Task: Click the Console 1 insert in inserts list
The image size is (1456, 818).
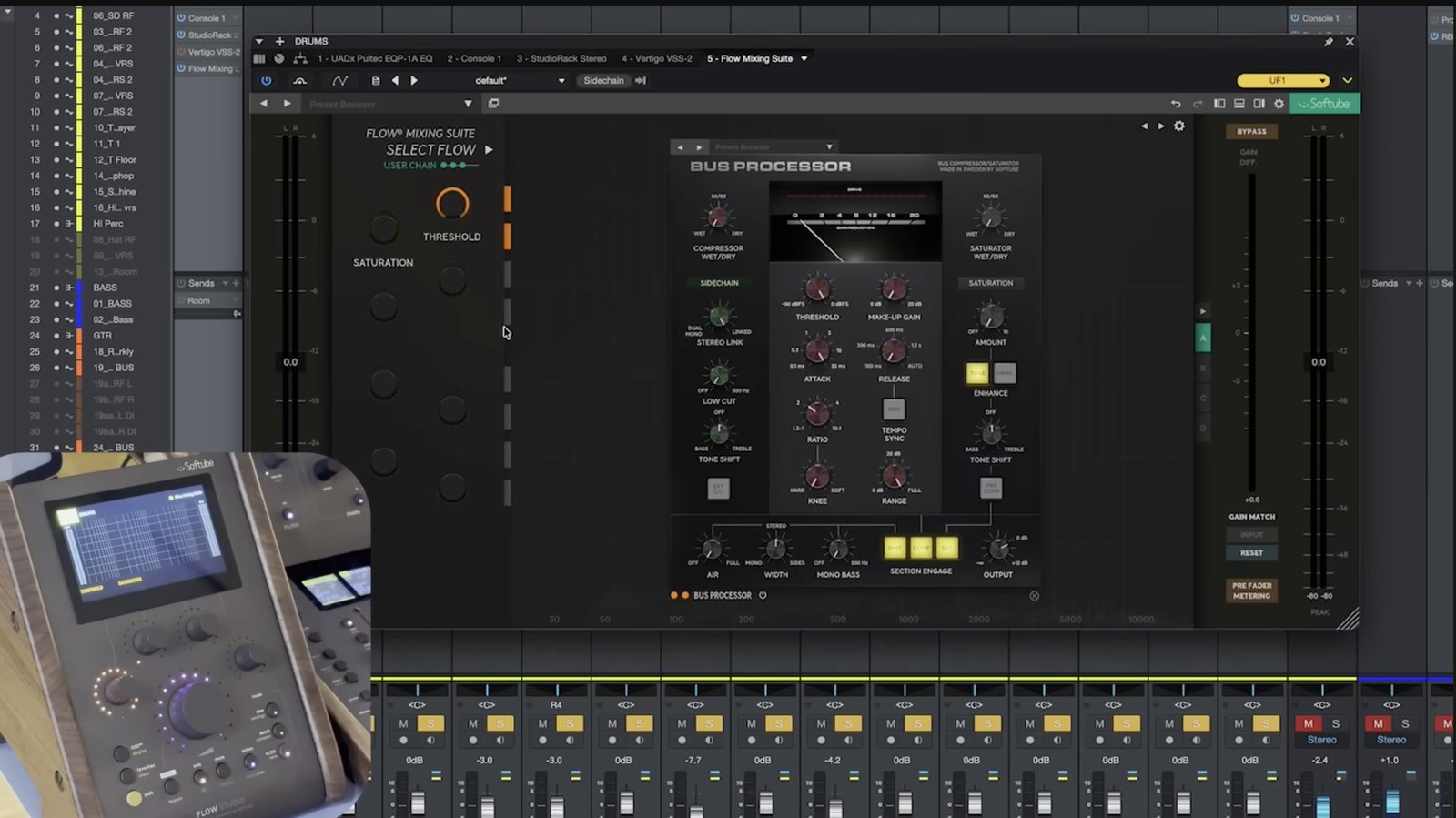Action: coord(207,18)
